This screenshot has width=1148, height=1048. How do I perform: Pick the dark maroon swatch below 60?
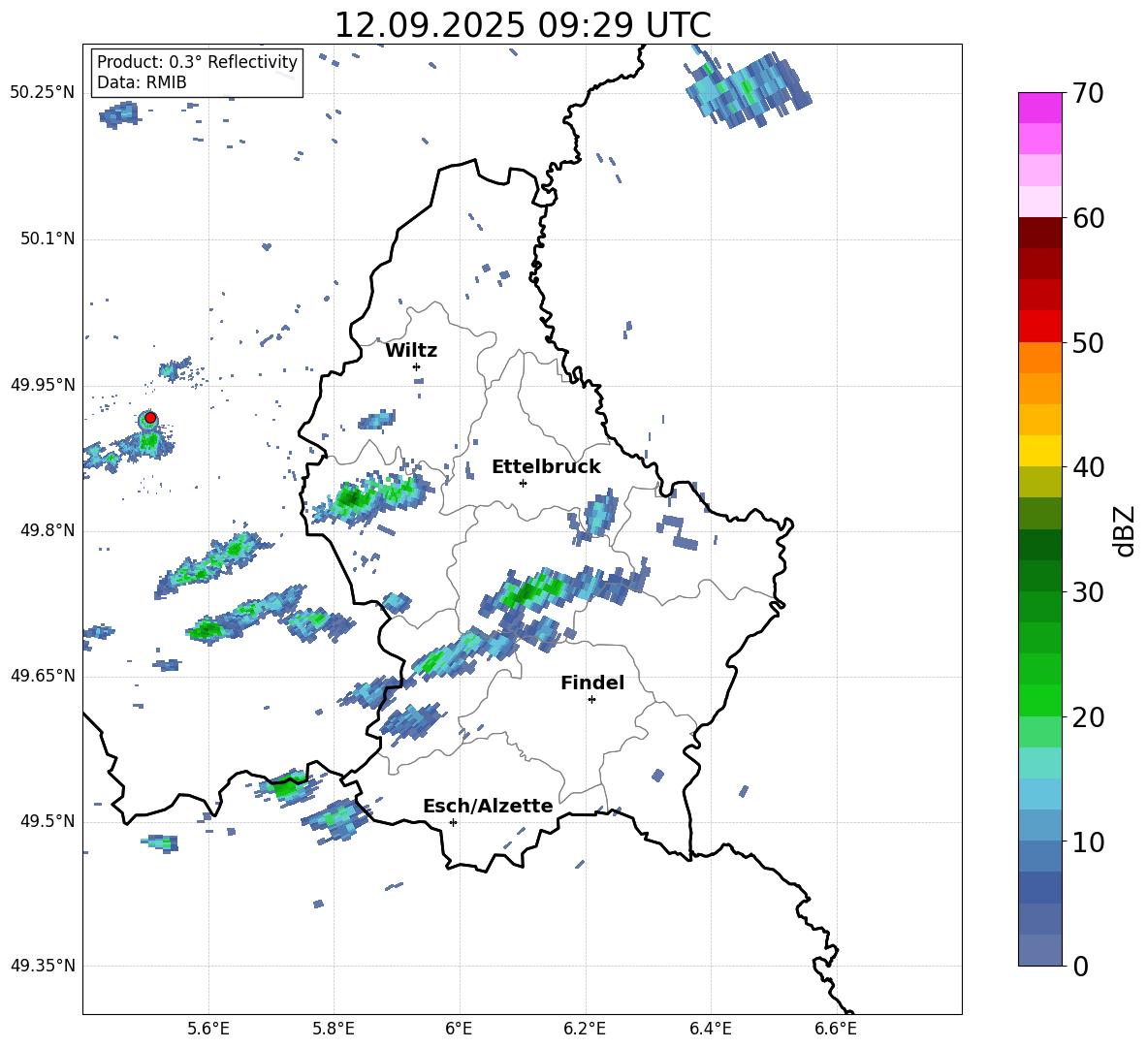(x=1039, y=233)
